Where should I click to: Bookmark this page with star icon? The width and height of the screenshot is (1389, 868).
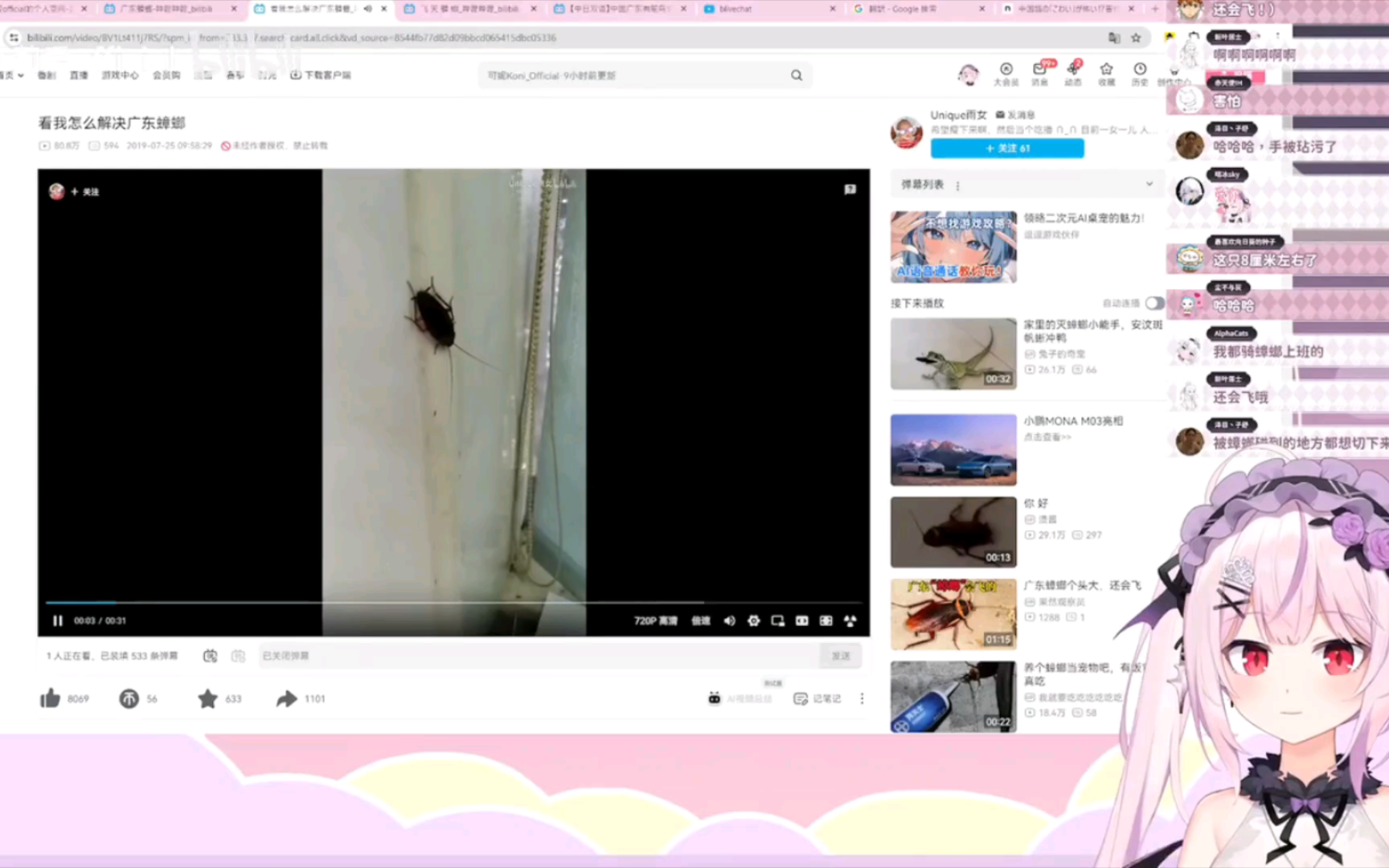1136,38
